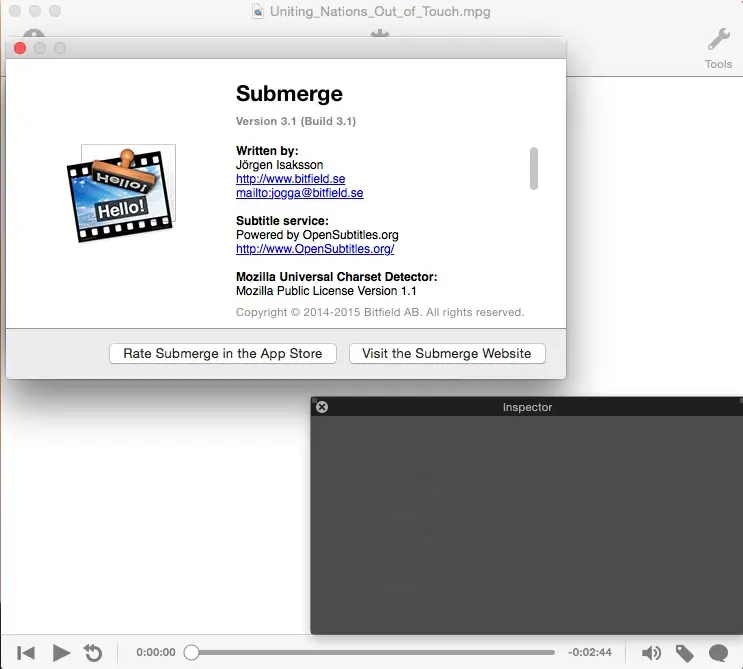743x669 pixels.
Task: Click the Mozilla Public License Version 1.1 text
Action: click(326, 291)
